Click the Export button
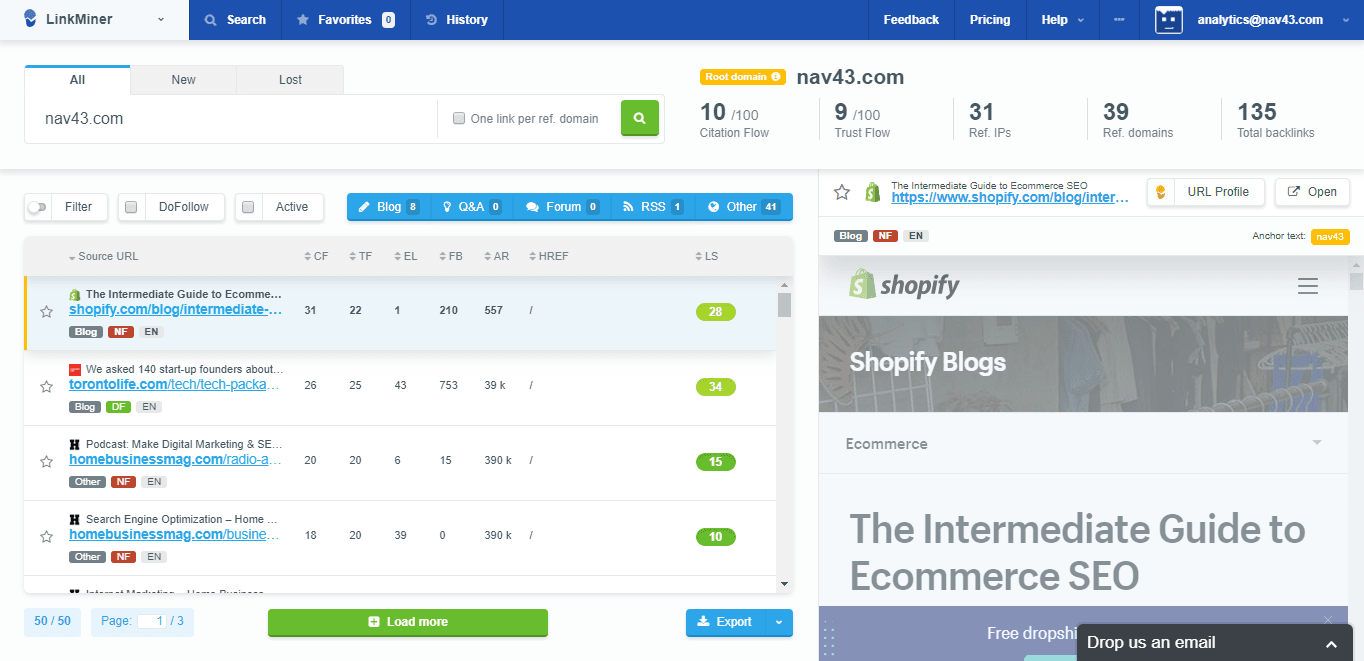The height and width of the screenshot is (661, 1364). click(x=726, y=622)
